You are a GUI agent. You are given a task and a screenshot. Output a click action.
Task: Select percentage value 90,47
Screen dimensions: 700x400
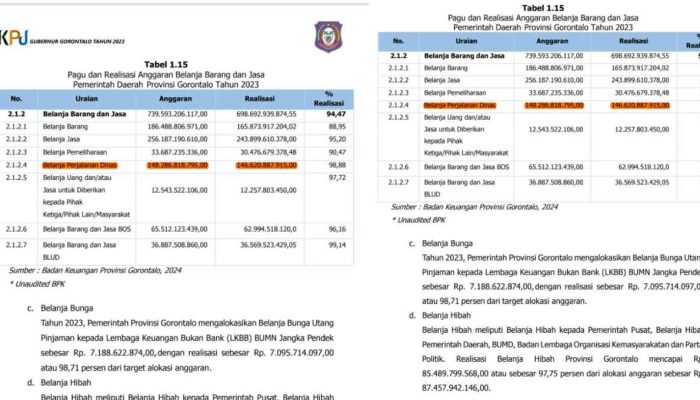pos(337,152)
